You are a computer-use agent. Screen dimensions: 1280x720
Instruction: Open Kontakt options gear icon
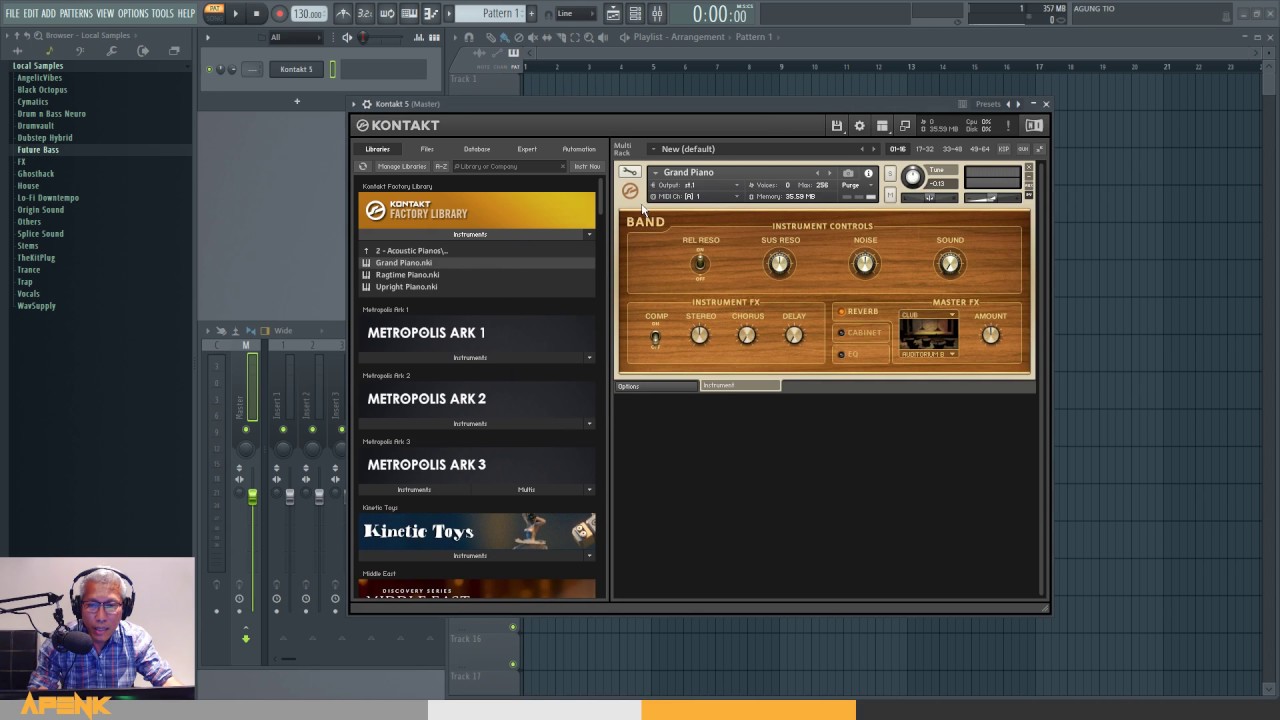(859, 125)
